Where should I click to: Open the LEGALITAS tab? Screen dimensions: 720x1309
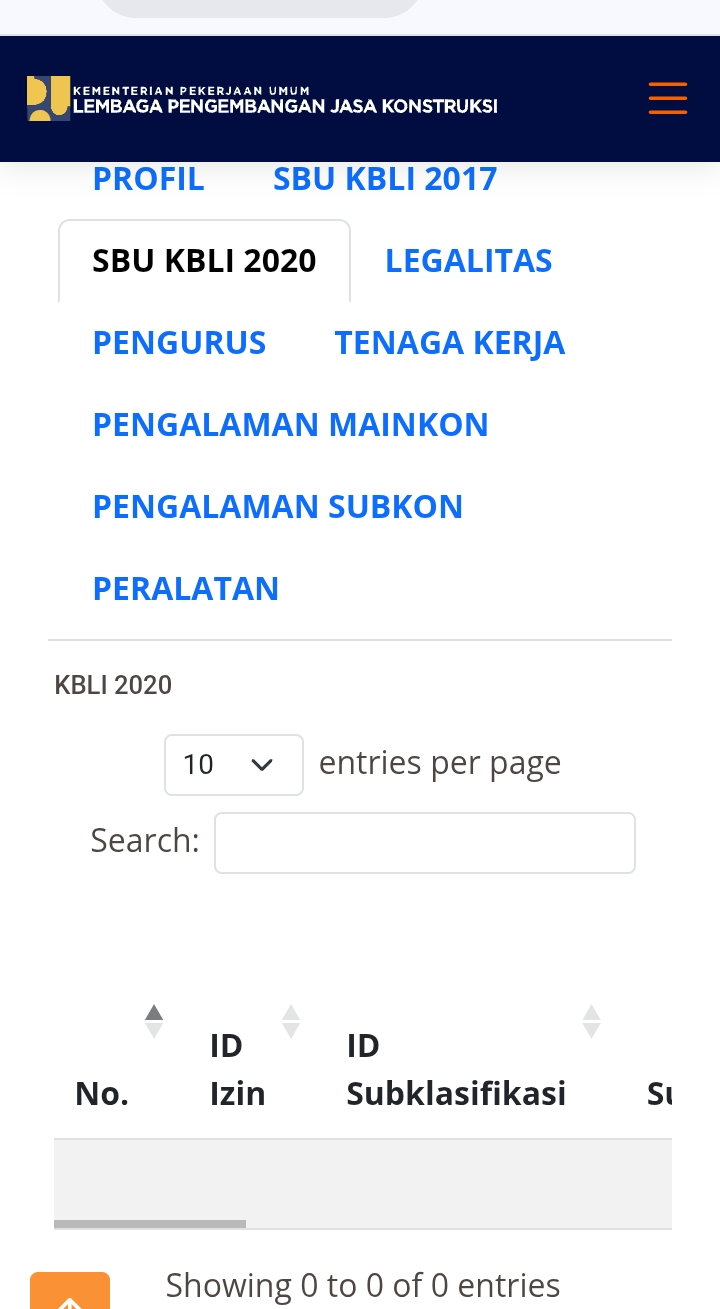tap(469, 261)
